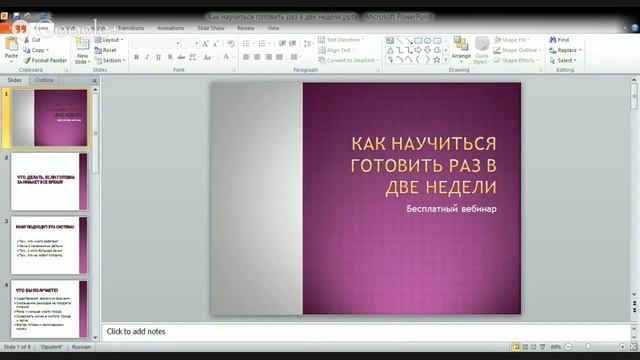This screenshot has height=360, width=640.
Task: Select the Down Arrow shape
Action: 427,50
